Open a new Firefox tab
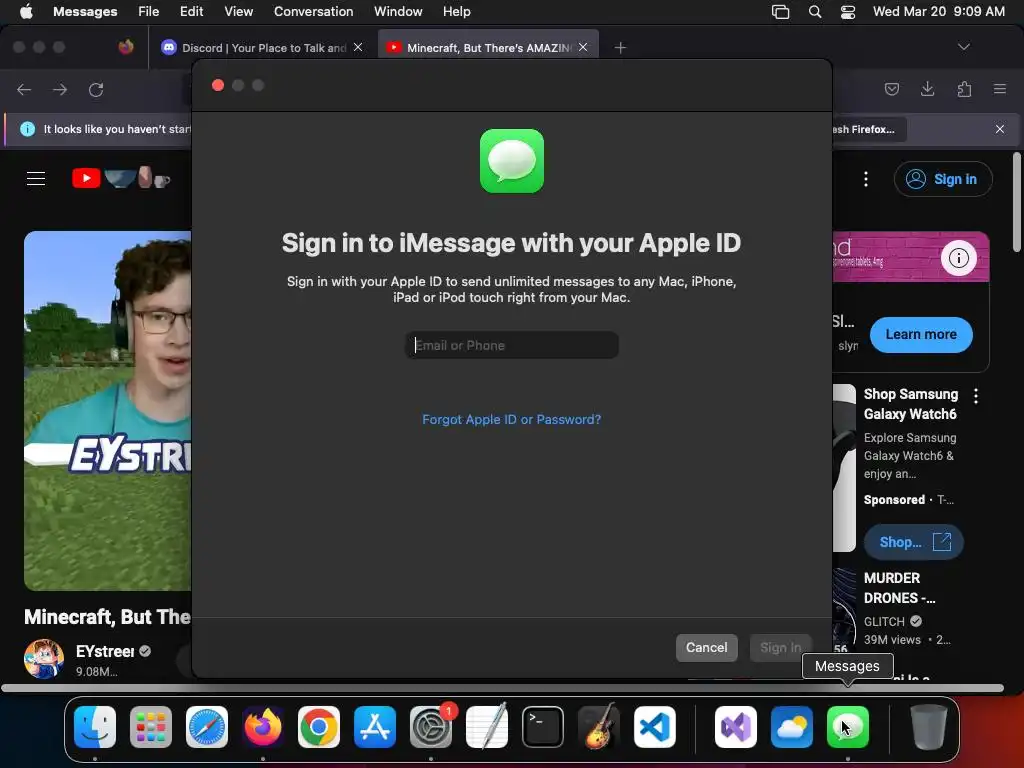The width and height of the screenshot is (1024, 768). pos(620,48)
